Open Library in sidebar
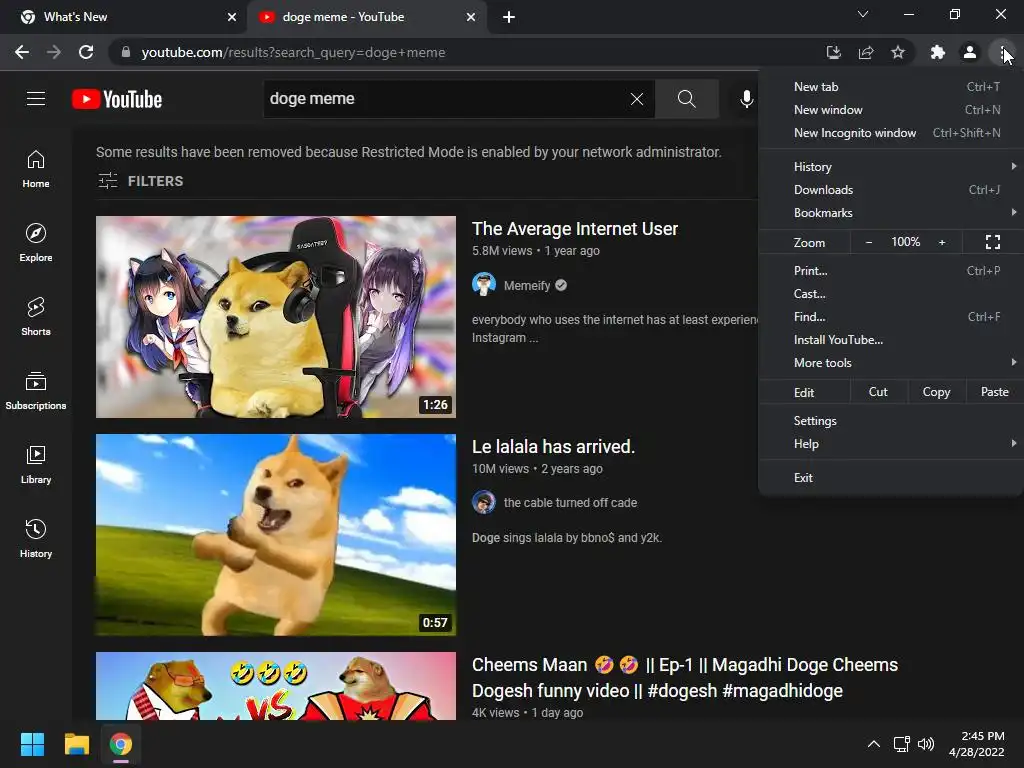The width and height of the screenshot is (1024, 768). click(x=36, y=464)
